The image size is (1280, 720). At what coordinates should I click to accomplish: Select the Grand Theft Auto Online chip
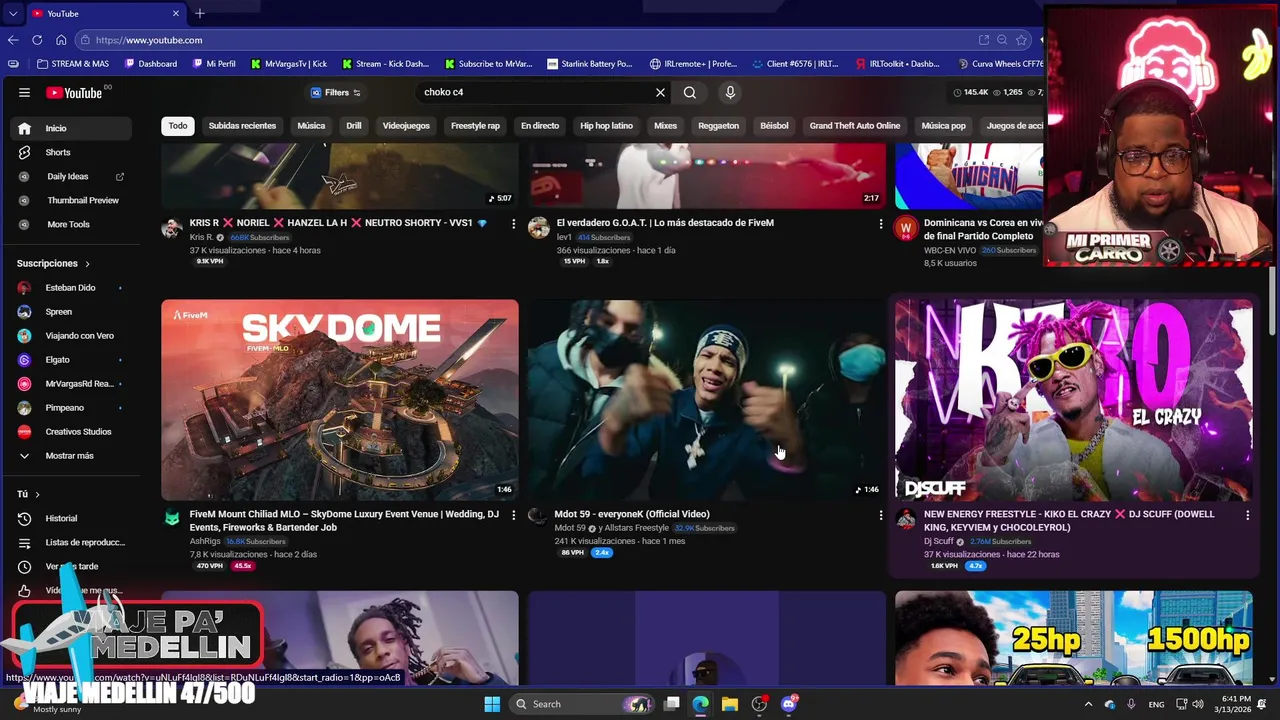[x=855, y=126]
